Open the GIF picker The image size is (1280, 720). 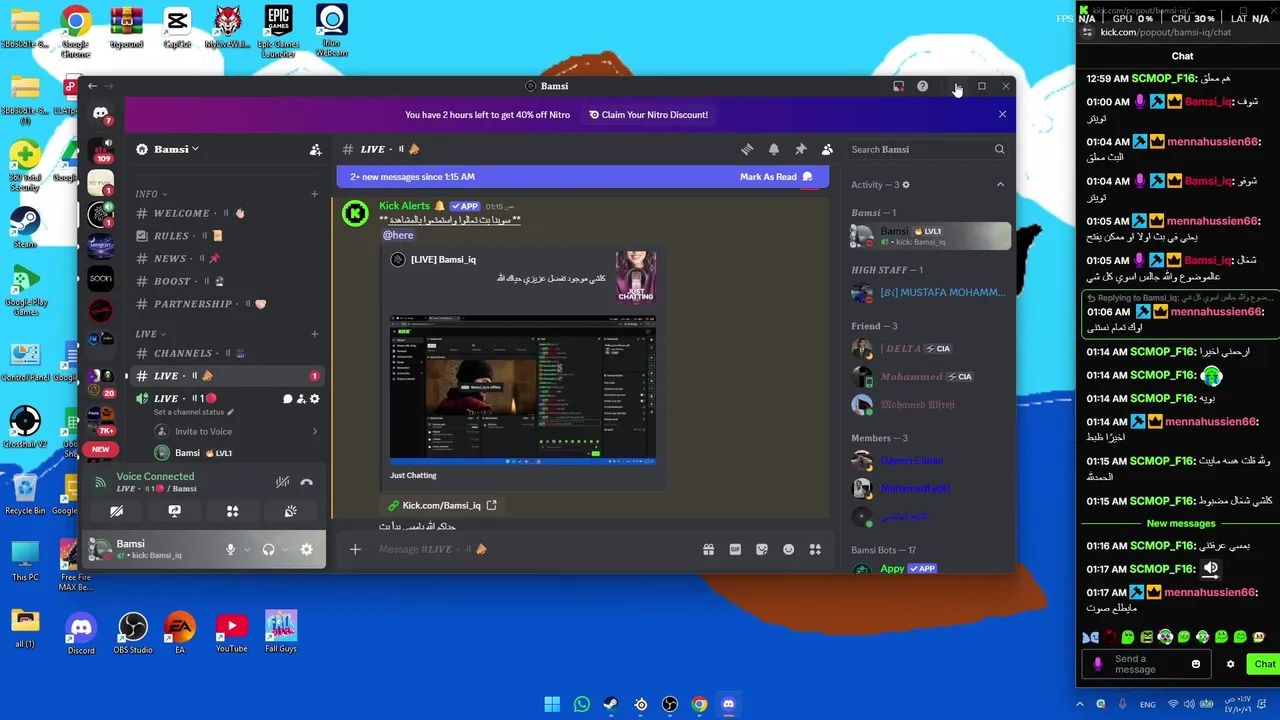click(735, 549)
